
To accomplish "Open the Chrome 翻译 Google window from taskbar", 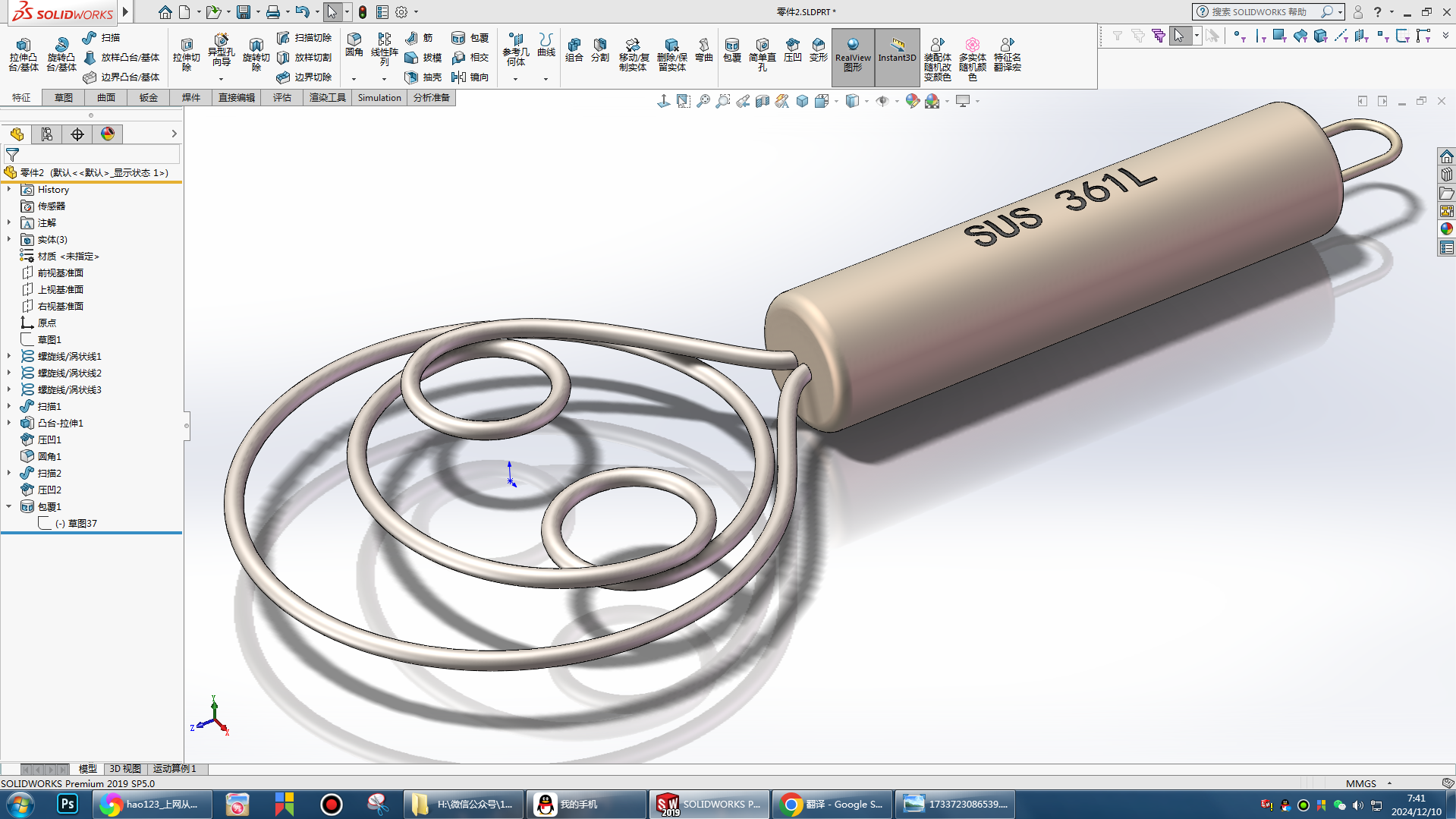I will (x=832, y=805).
